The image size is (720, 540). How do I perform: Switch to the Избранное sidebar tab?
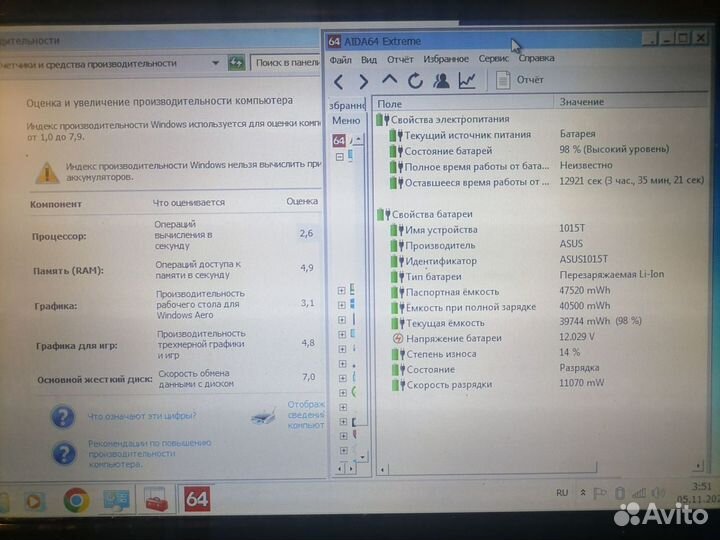click(x=347, y=105)
